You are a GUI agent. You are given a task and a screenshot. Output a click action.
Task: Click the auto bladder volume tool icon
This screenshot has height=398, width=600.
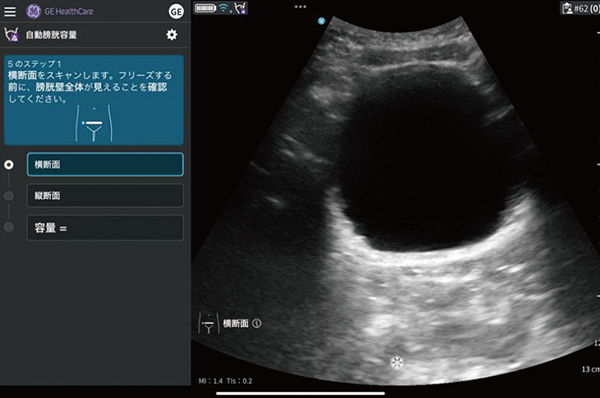point(11,34)
